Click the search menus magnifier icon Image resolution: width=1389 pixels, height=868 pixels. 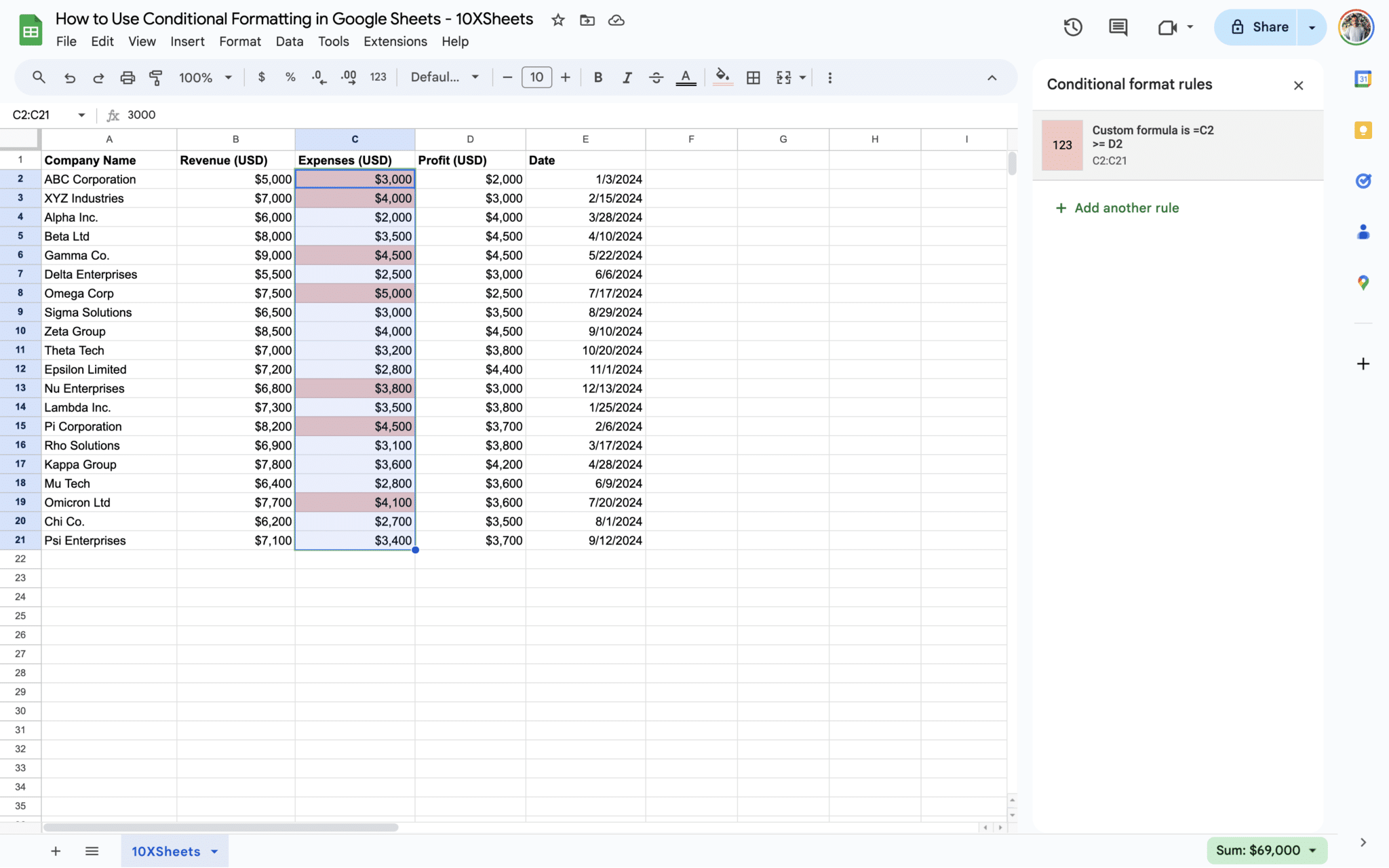coord(39,77)
